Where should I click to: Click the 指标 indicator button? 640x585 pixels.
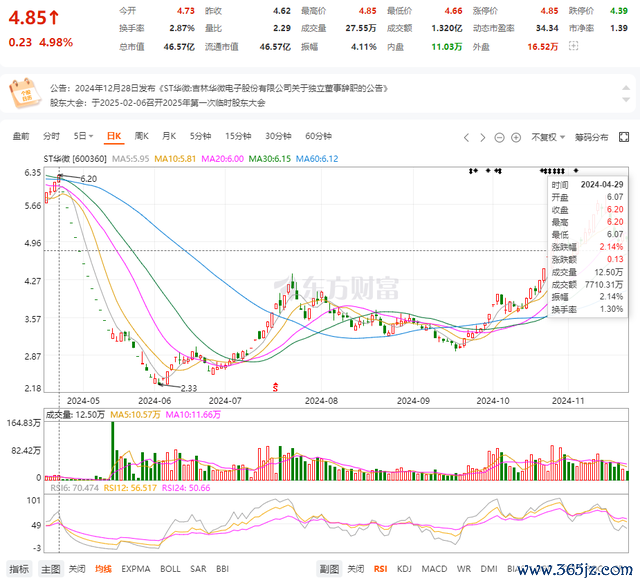[x=19, y=569]
